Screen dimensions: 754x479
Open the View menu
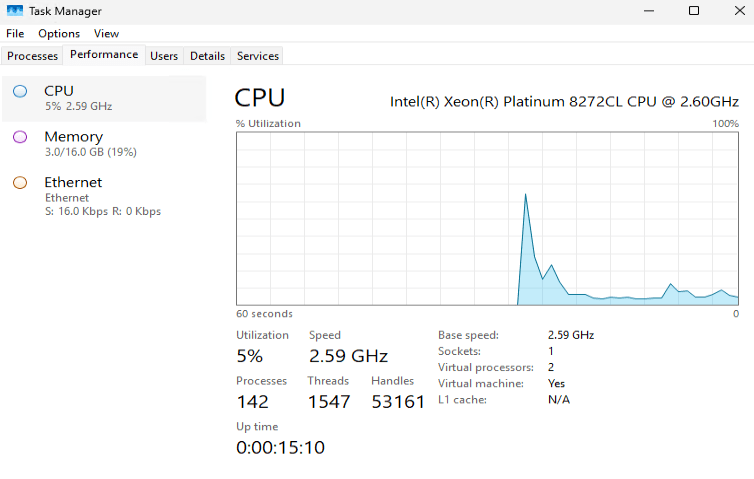(106, 33)
